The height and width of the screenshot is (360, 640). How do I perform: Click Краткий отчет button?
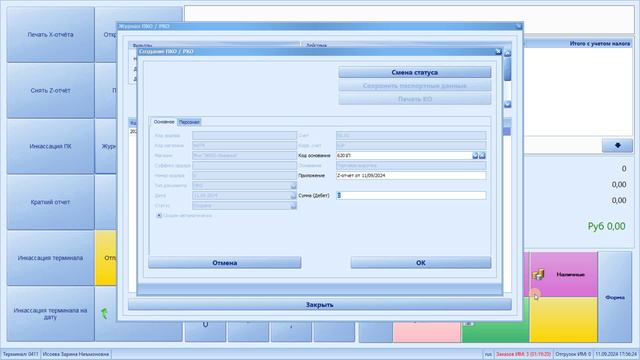pyautogui.click(x=50, y=202)
